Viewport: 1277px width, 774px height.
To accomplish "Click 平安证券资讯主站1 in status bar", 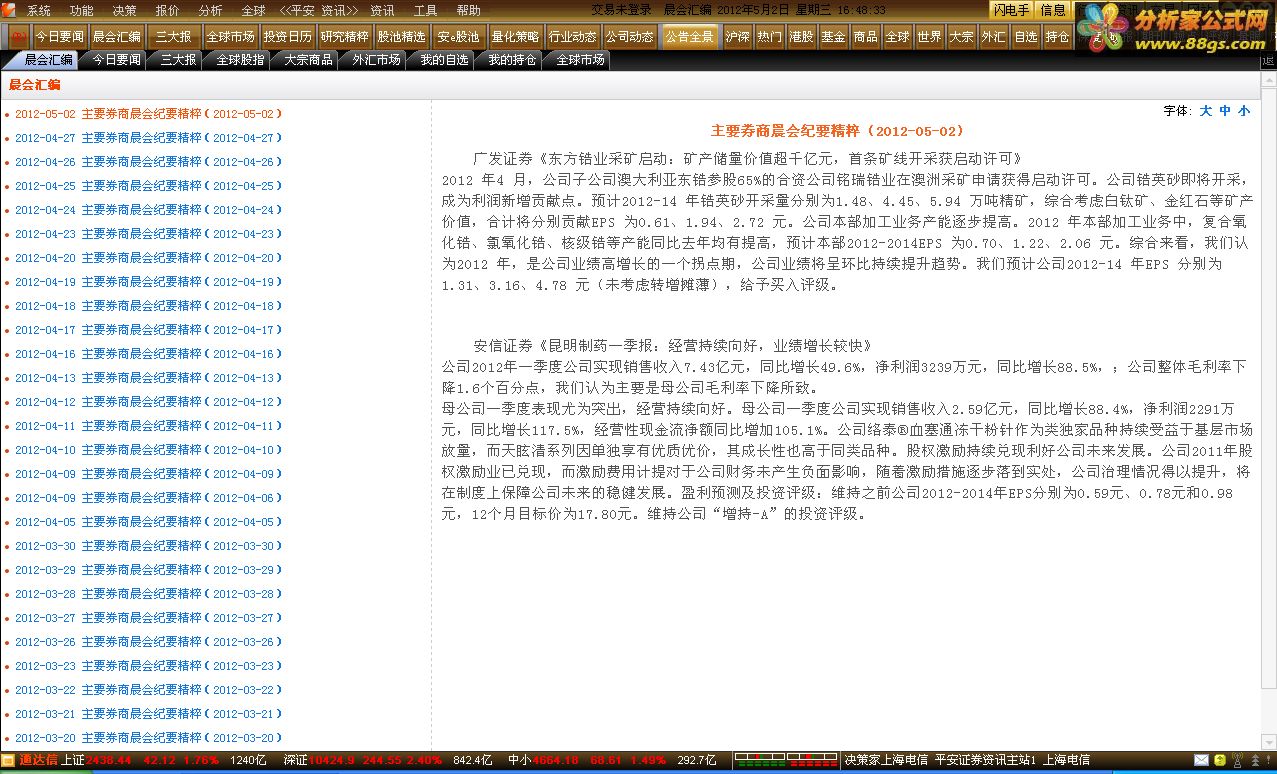I will 985,760.
